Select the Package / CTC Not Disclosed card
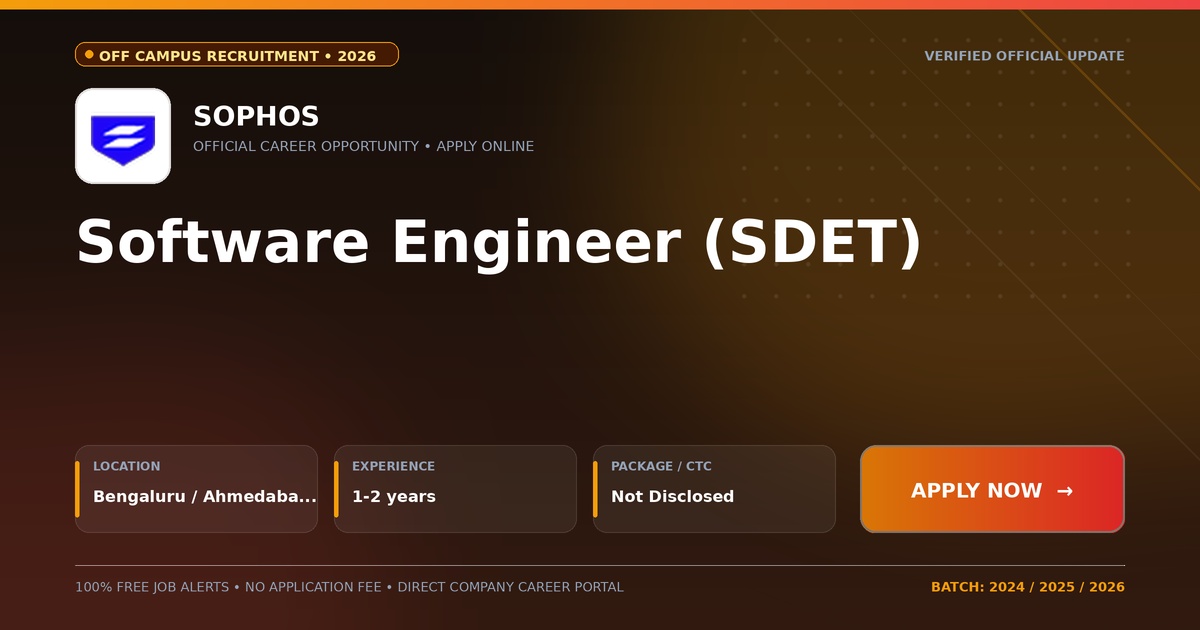 click(x=714, y=489)
